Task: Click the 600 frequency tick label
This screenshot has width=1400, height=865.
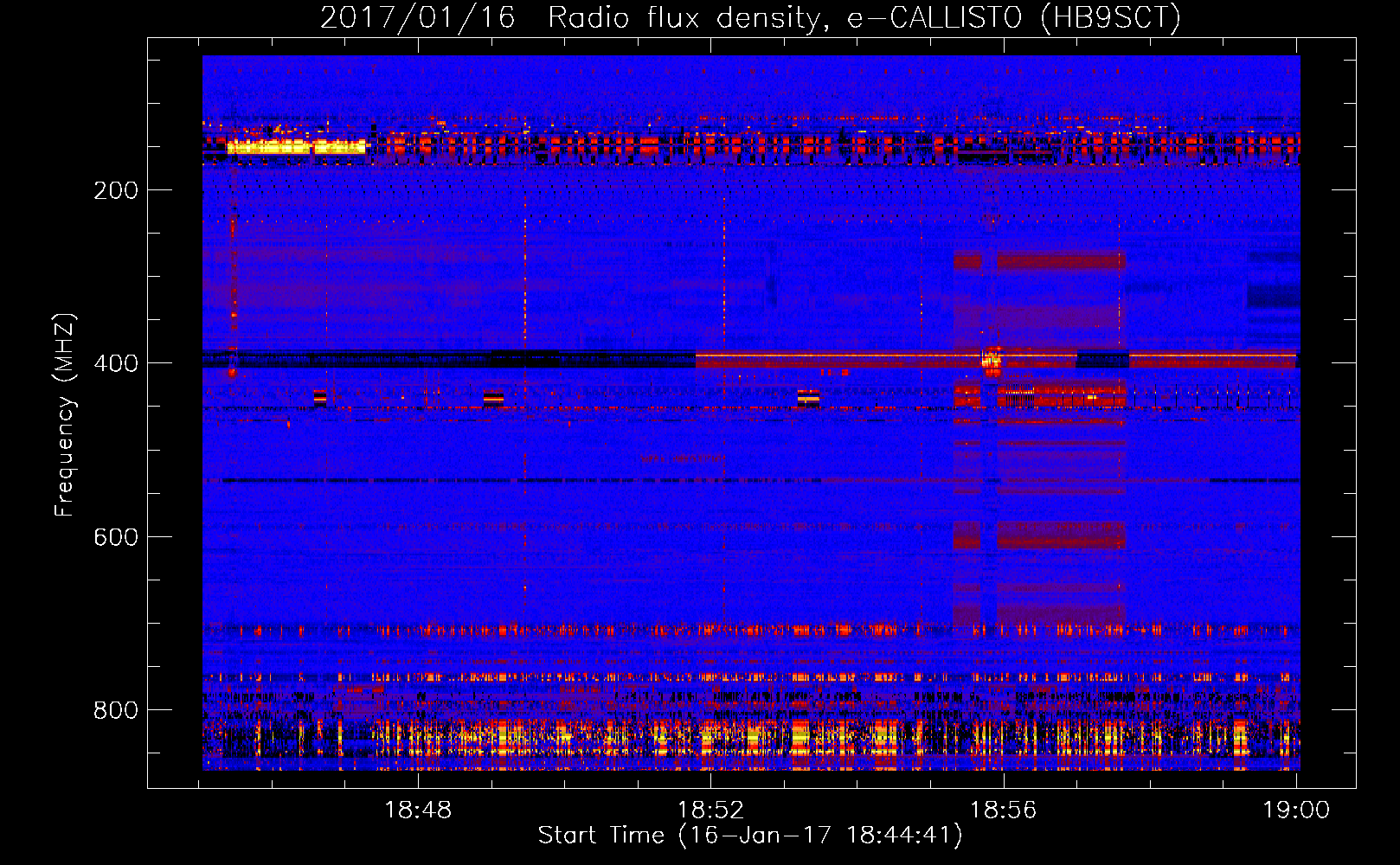Action: tap(116, 537)
